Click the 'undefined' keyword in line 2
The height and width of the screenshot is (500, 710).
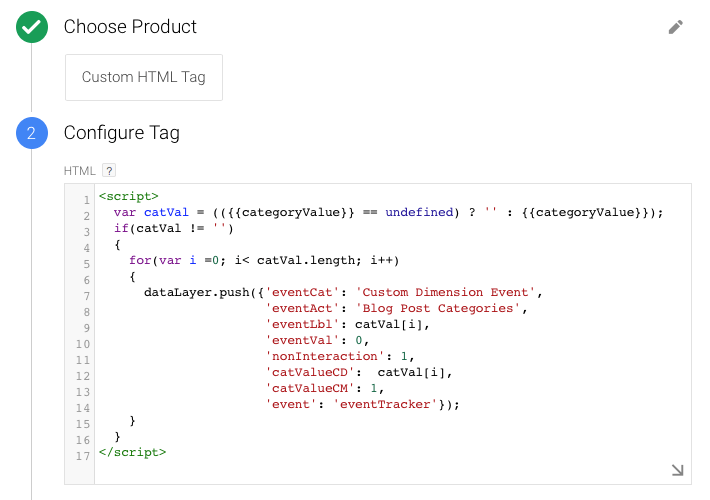[x=419, y=212]
